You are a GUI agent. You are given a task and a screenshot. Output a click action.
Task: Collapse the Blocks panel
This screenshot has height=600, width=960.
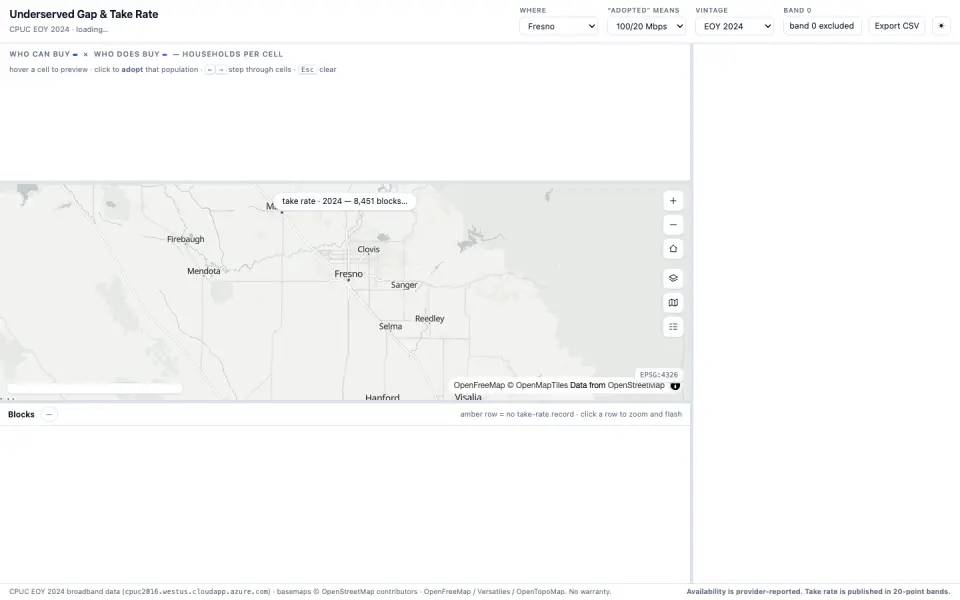point(49,414)
